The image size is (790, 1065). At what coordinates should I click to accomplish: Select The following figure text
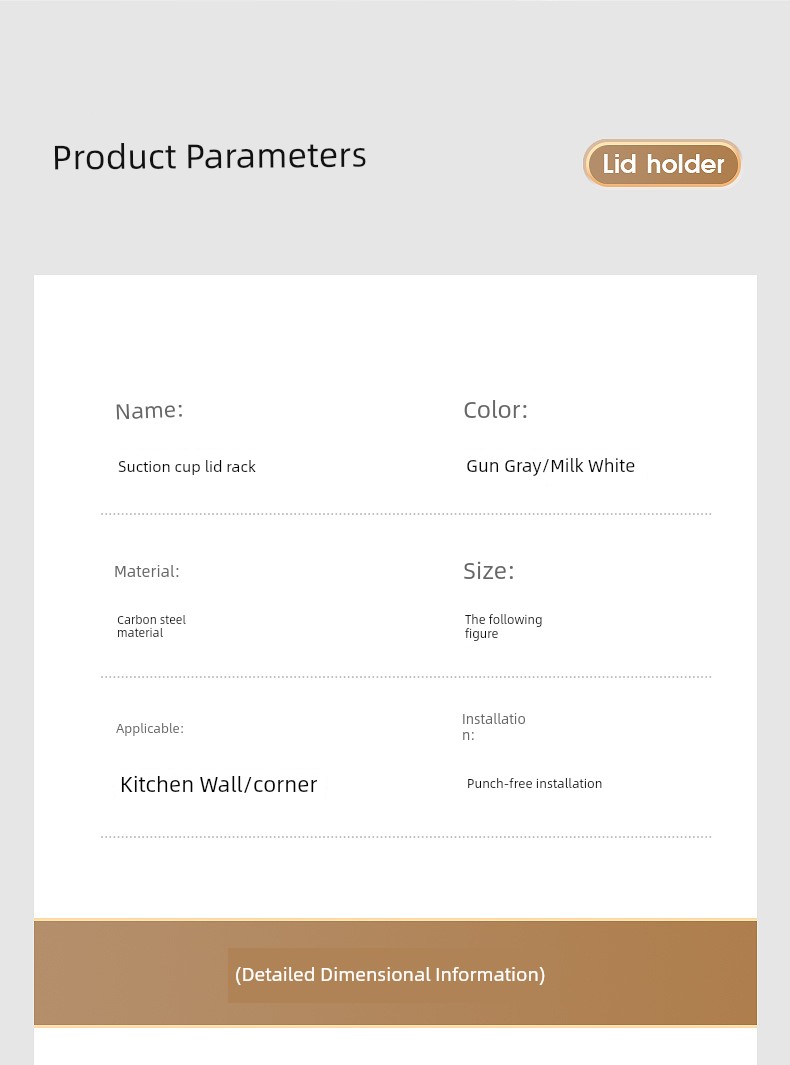pyautogui.click(x=503, y=626)
